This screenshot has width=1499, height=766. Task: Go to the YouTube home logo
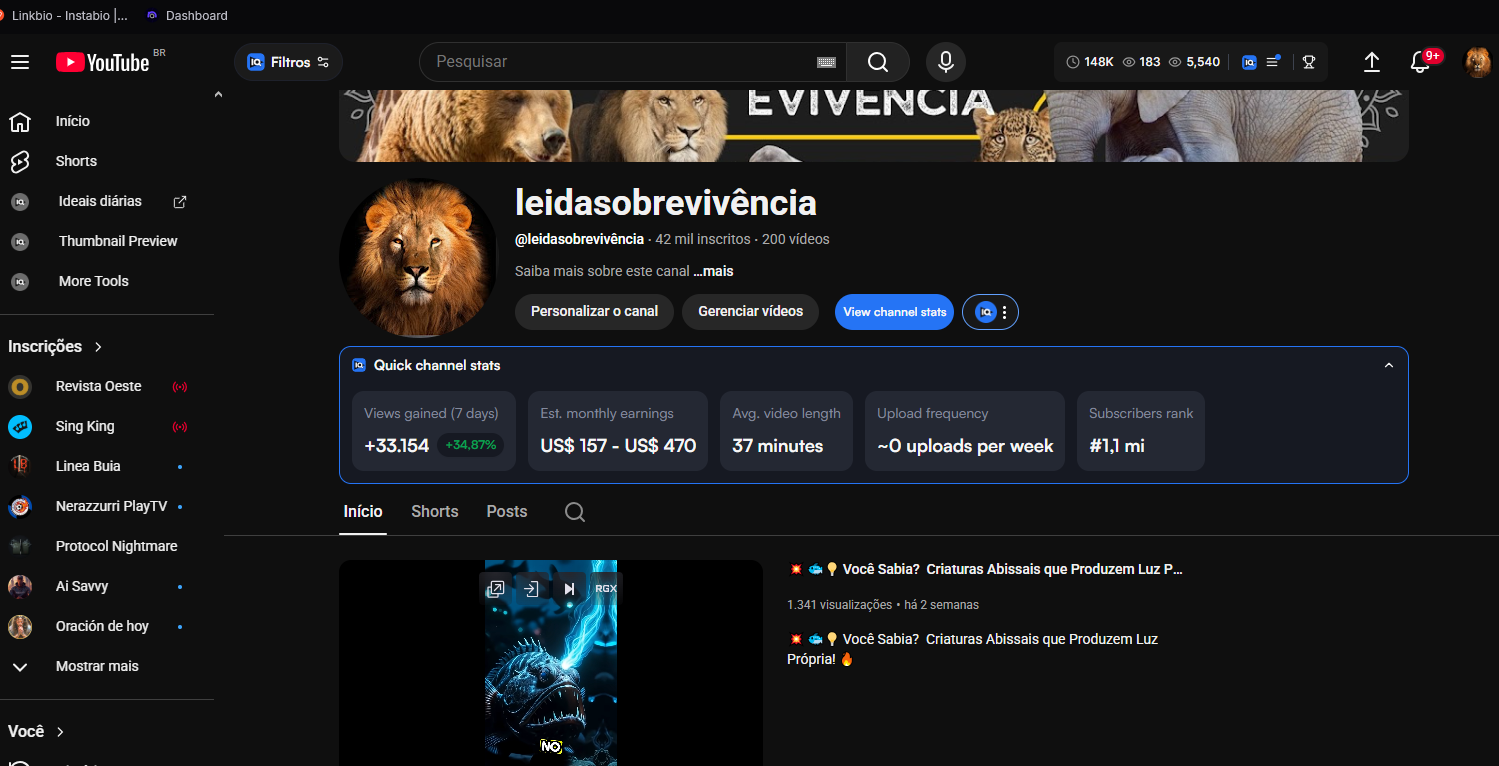(102, 62)
